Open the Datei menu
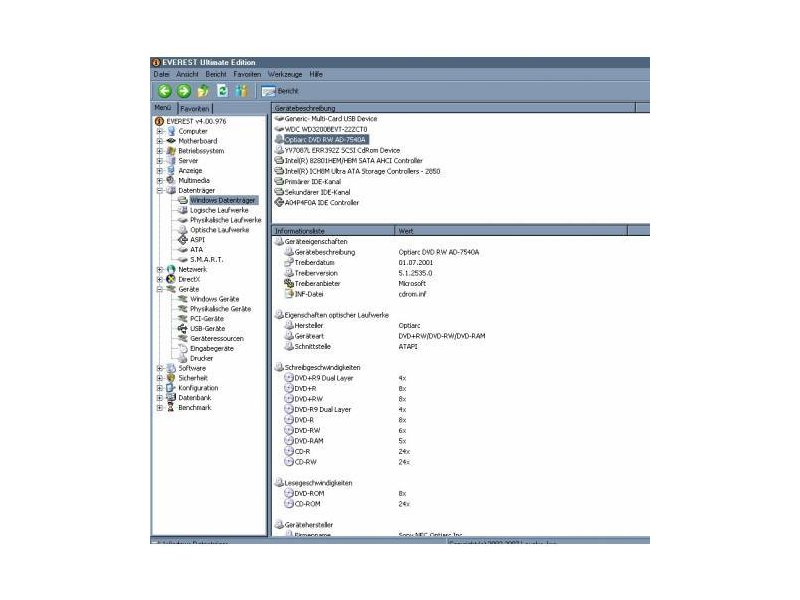The image size is (800, 600). pyautogui.click(x=161, y=74)
